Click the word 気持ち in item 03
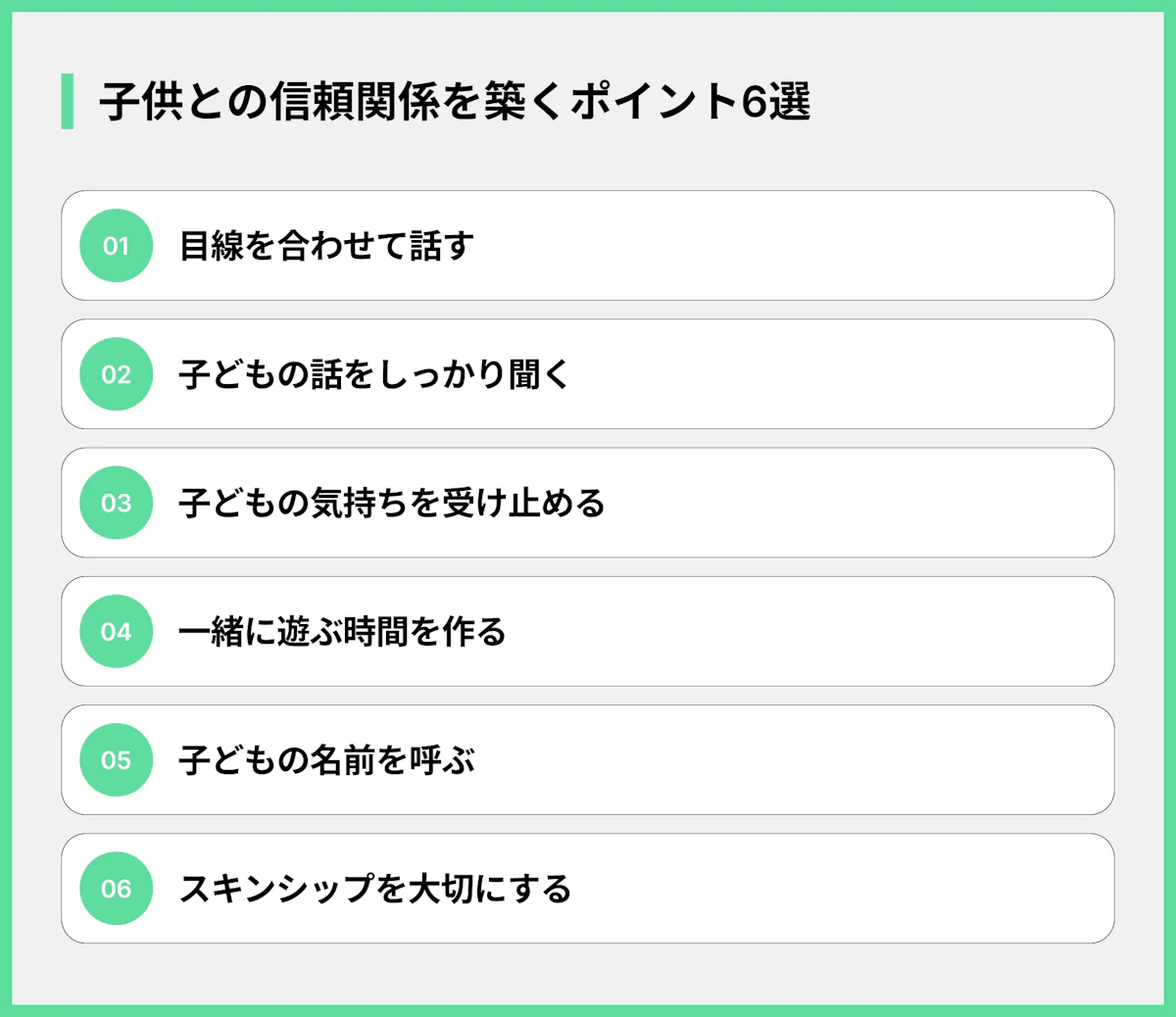The width and height of the screenshot is (1176, 1017). (359, 503)
